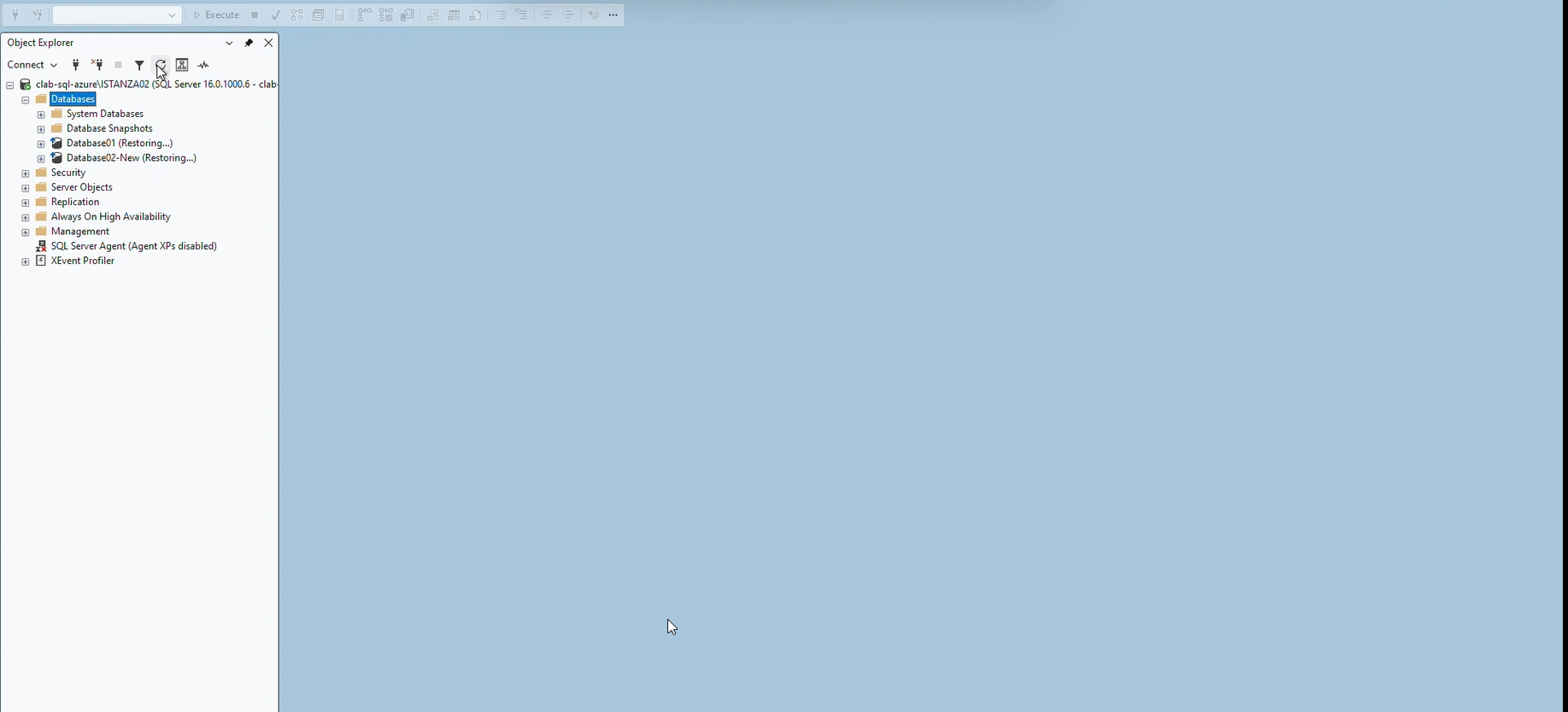Expand the System Databases folder
1568x712 pixels.
[41, 115]
